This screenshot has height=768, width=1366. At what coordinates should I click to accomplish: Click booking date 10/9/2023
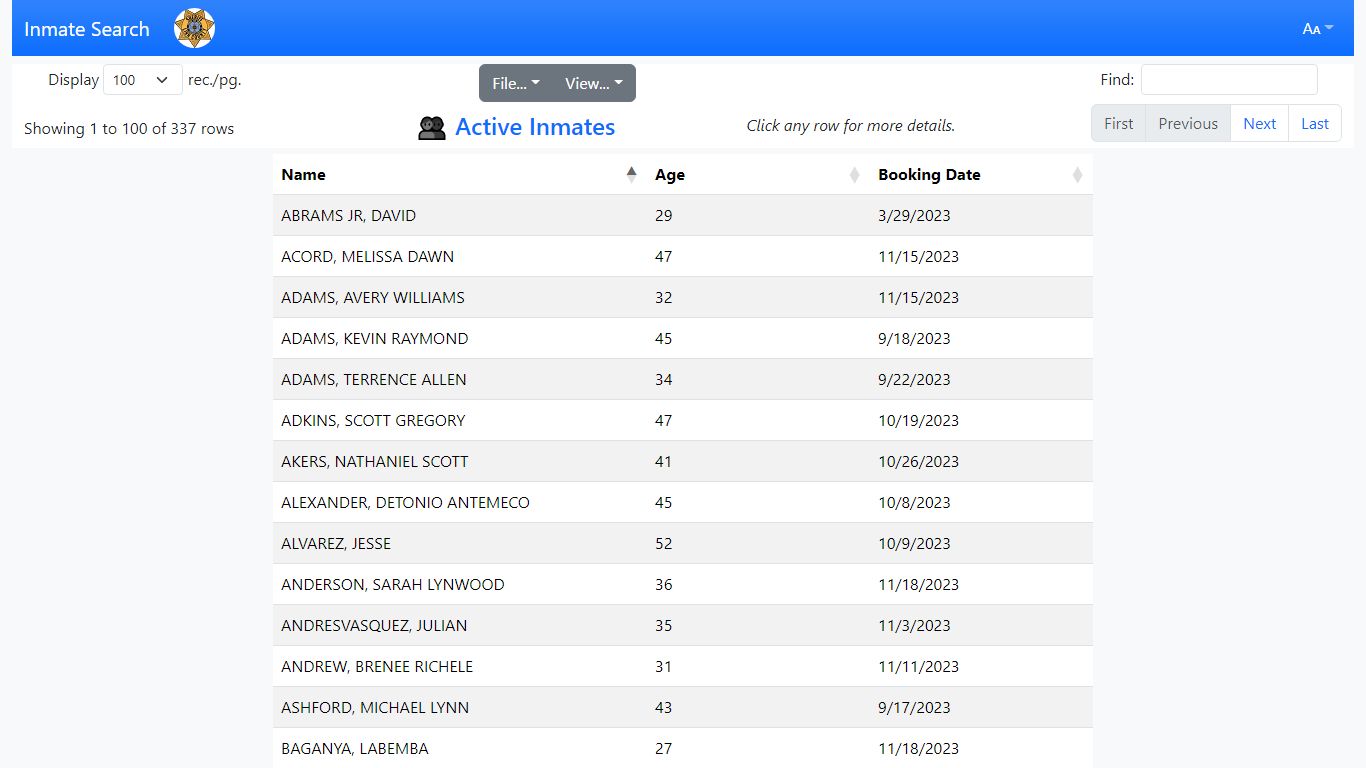coord(914,543)
